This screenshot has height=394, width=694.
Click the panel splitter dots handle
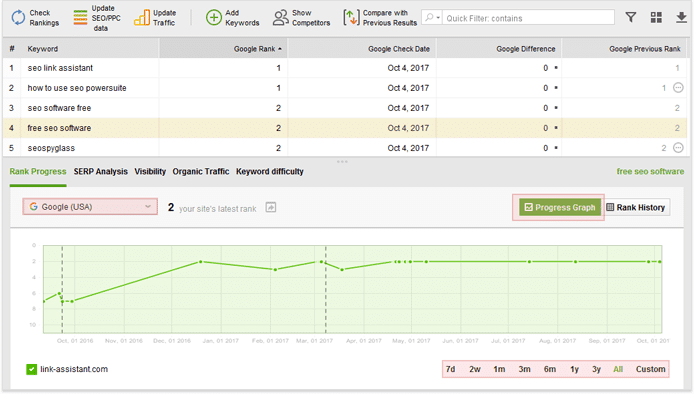pyautogui.click(x=342, y=162)
